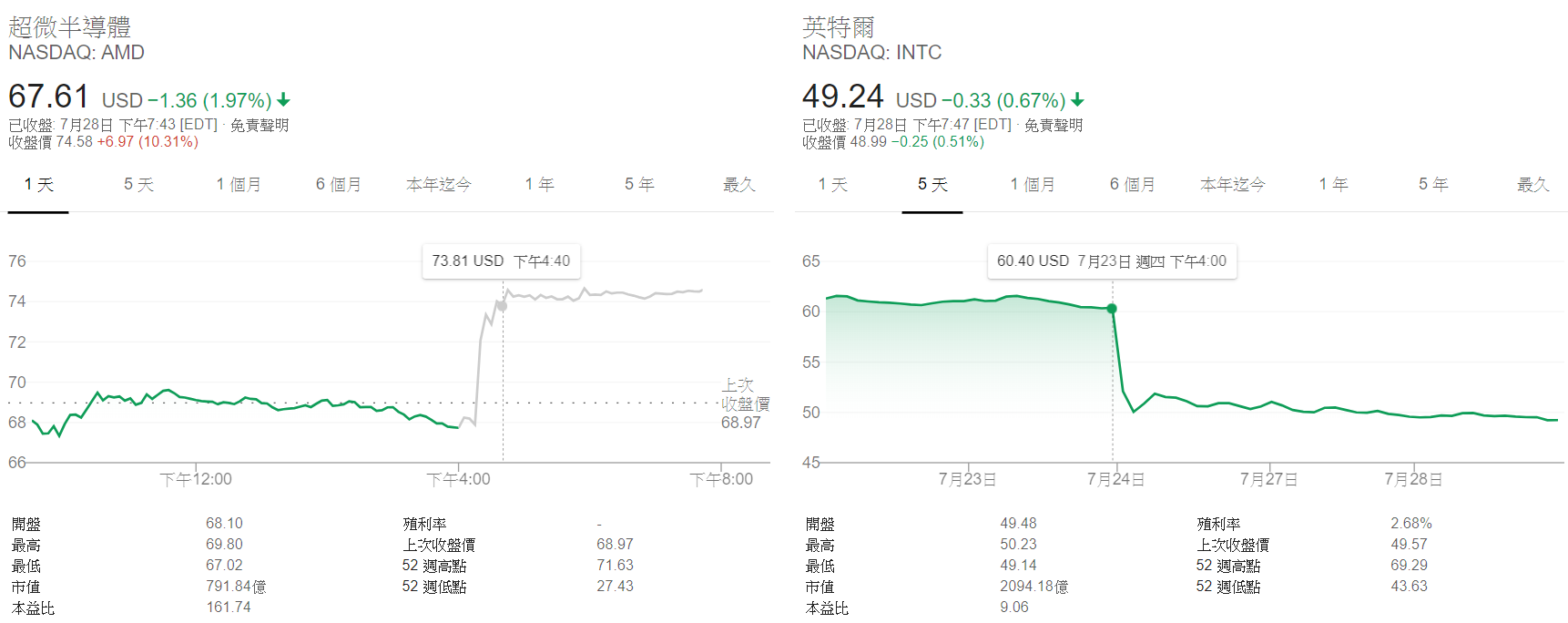
Task: Select Intel 6 個月 range tab
Action: point(1133,185)
